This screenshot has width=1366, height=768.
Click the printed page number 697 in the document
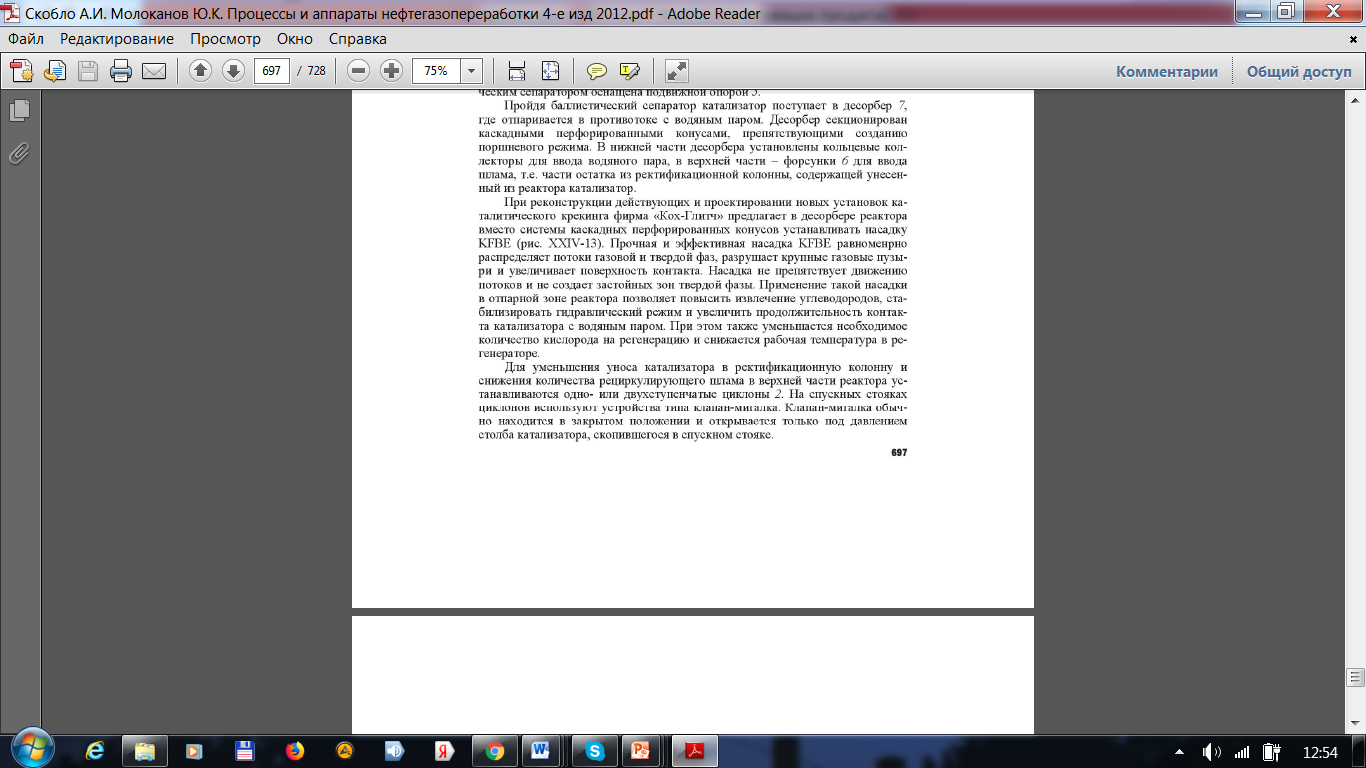point(898,453)
